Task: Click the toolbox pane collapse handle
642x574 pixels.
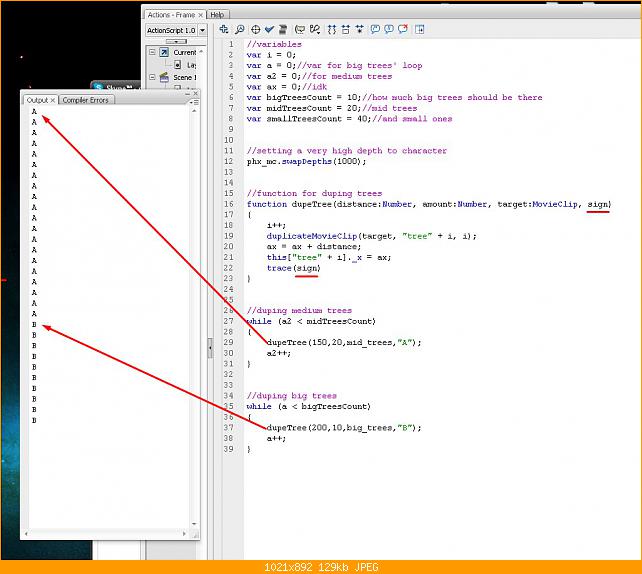Action: click(x=210, y=348)
